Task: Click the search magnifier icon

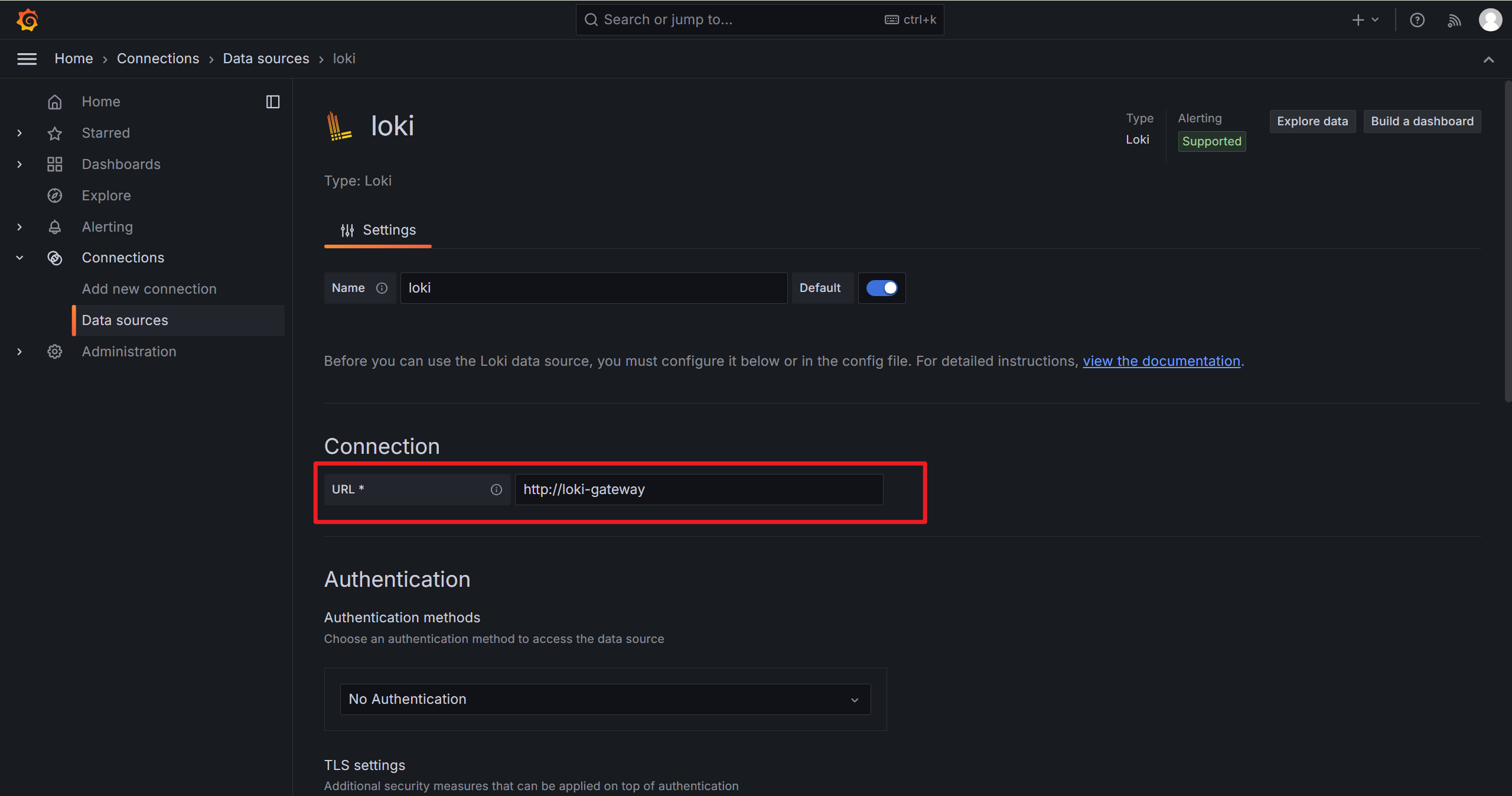Action: point(591,20)
